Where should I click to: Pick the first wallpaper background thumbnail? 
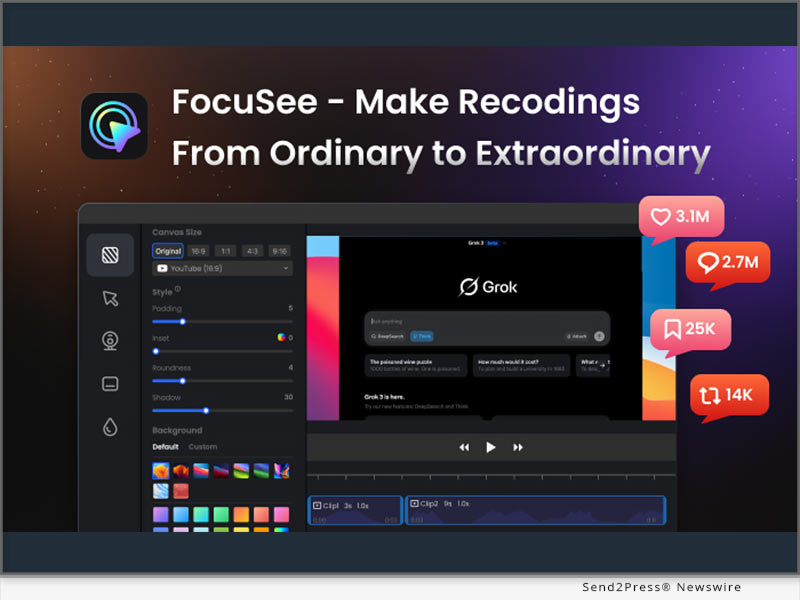[x=160, y=470]
